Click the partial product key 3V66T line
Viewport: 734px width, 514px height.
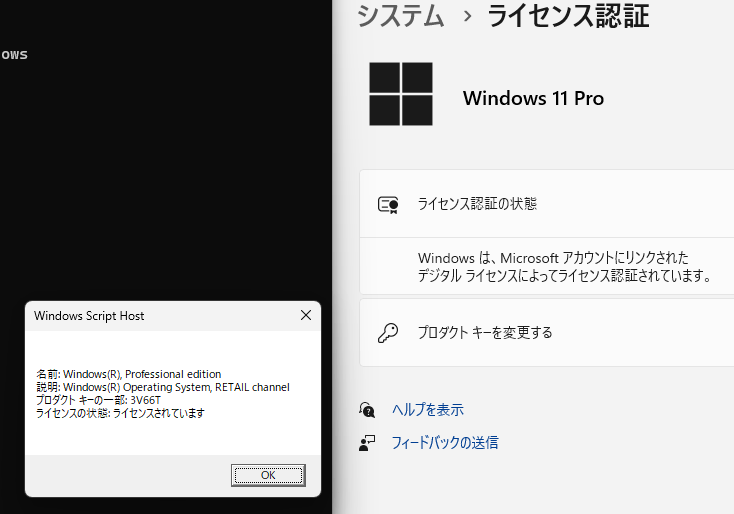(98, 400)
